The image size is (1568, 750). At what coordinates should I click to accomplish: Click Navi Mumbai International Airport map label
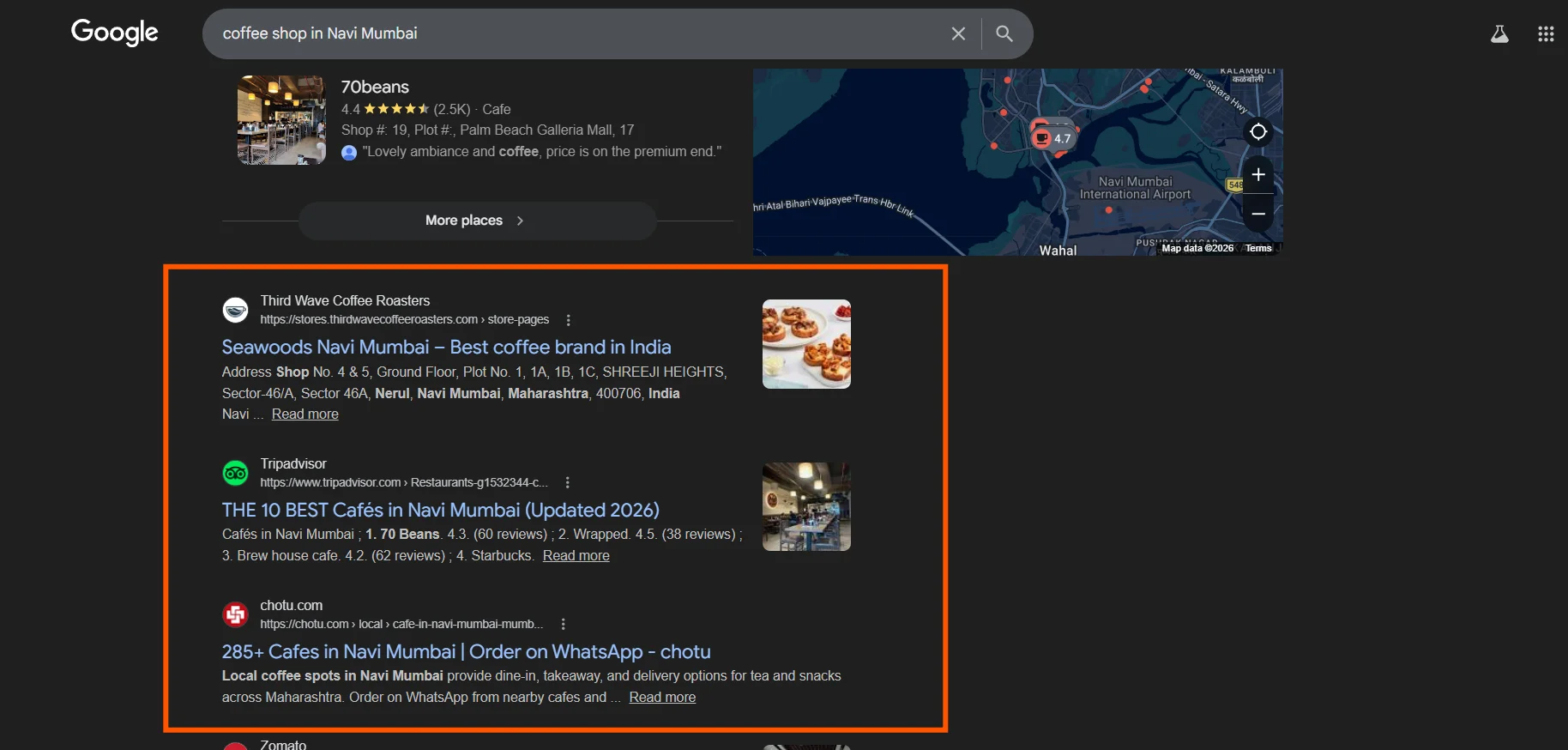click(1135, 188)
